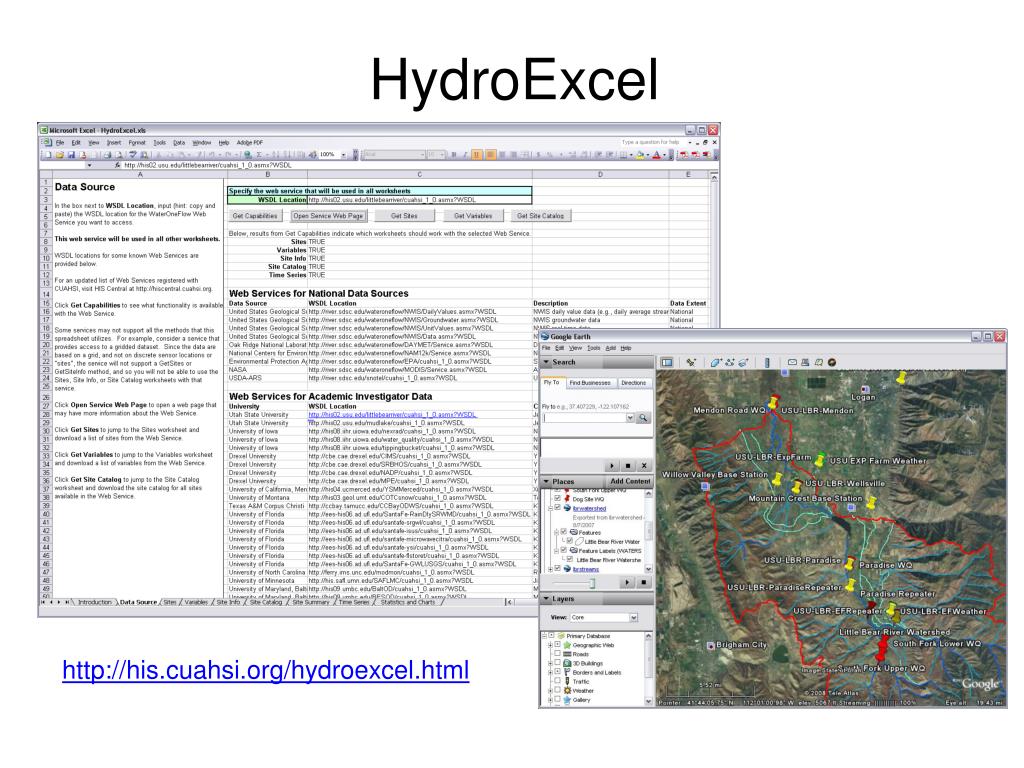Click the Email envelope icon in Google Earth
1024x768 pixels.
[792, 362]
